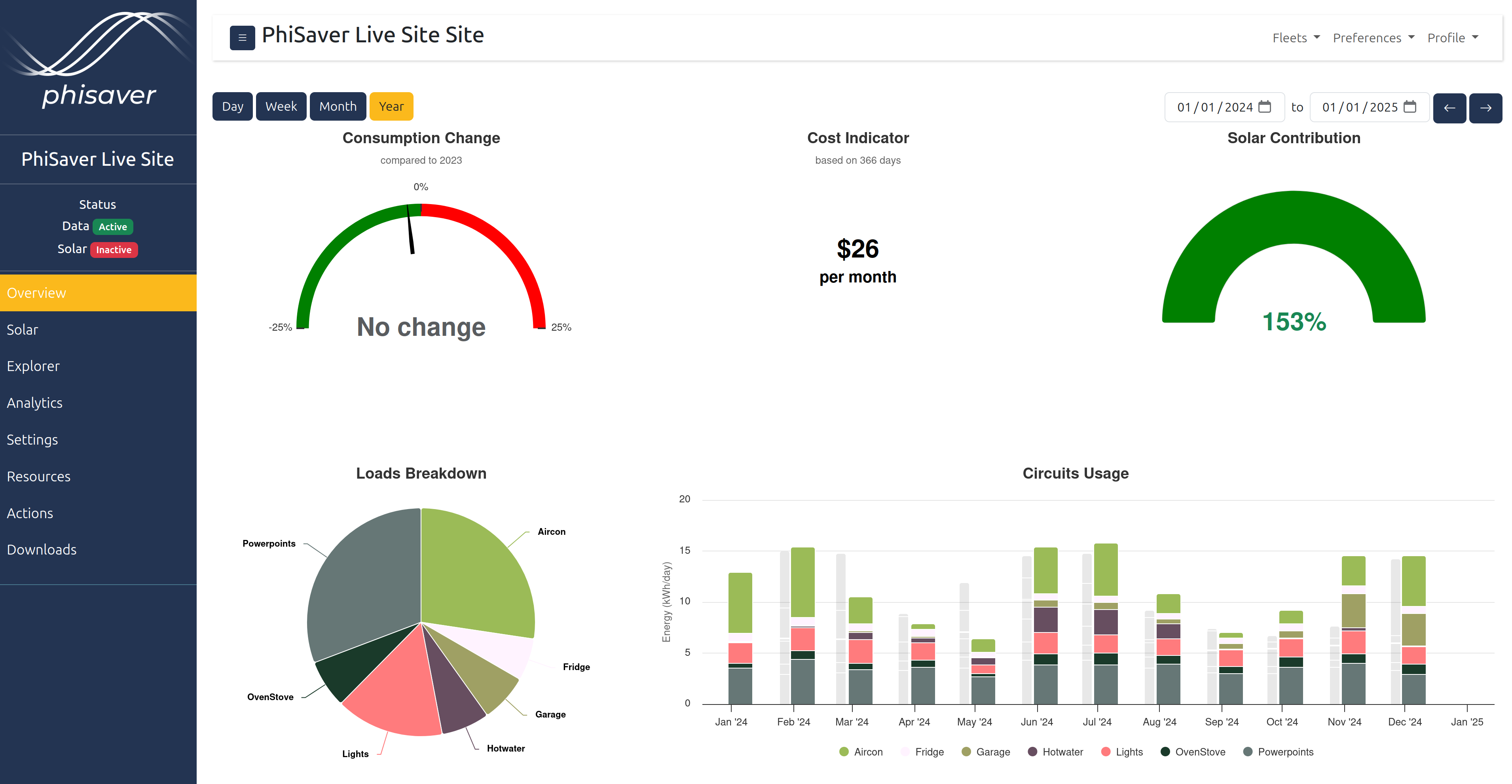Click the hamburger sidebar toggle icon
This screenshot has width=1512, height=784.
(x=242, y=38)
